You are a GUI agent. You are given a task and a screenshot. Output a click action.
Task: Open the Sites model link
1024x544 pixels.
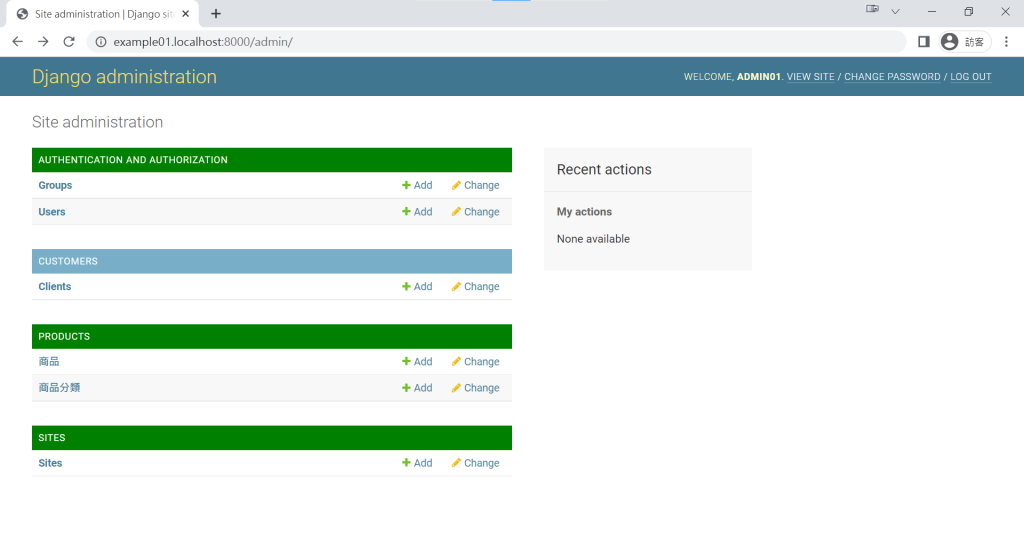50,463
